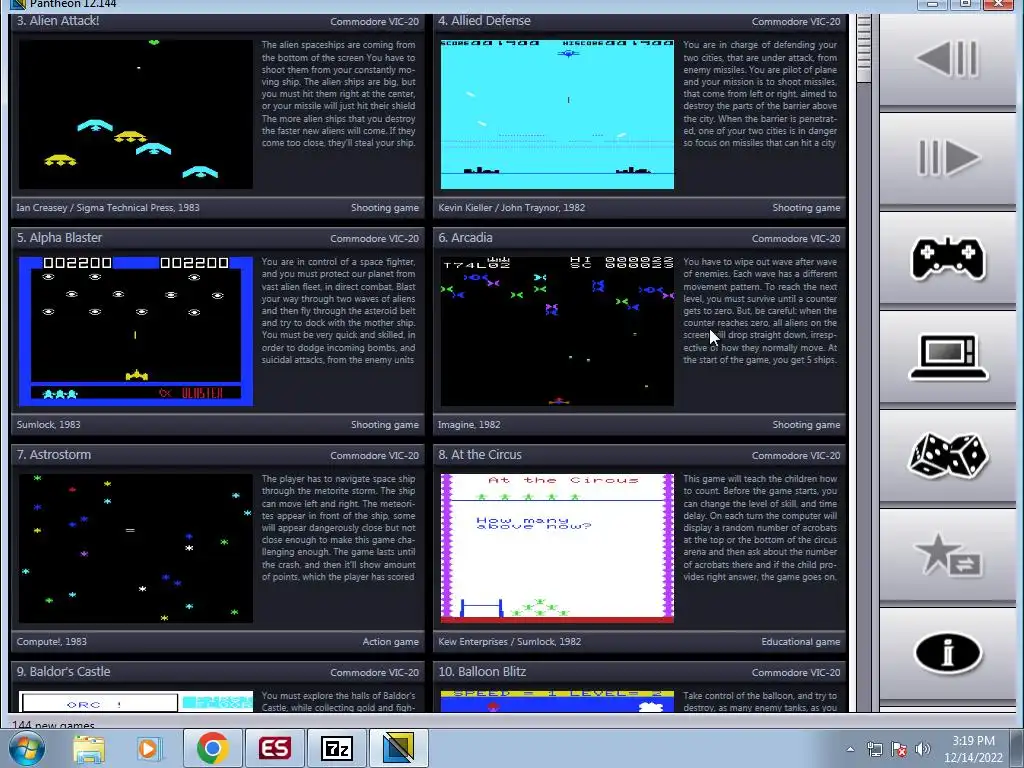Select the '4. Allied Defense' title
The height and width of the screenshot is (768, 1024).
[484, 21]
